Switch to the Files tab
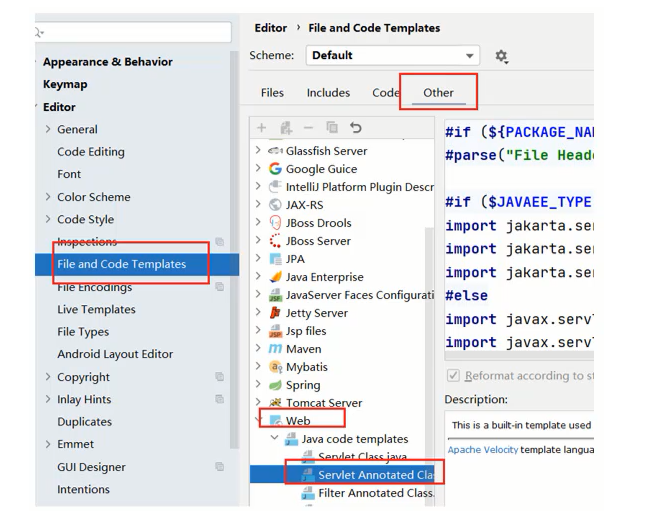 [x=272, y=92]
